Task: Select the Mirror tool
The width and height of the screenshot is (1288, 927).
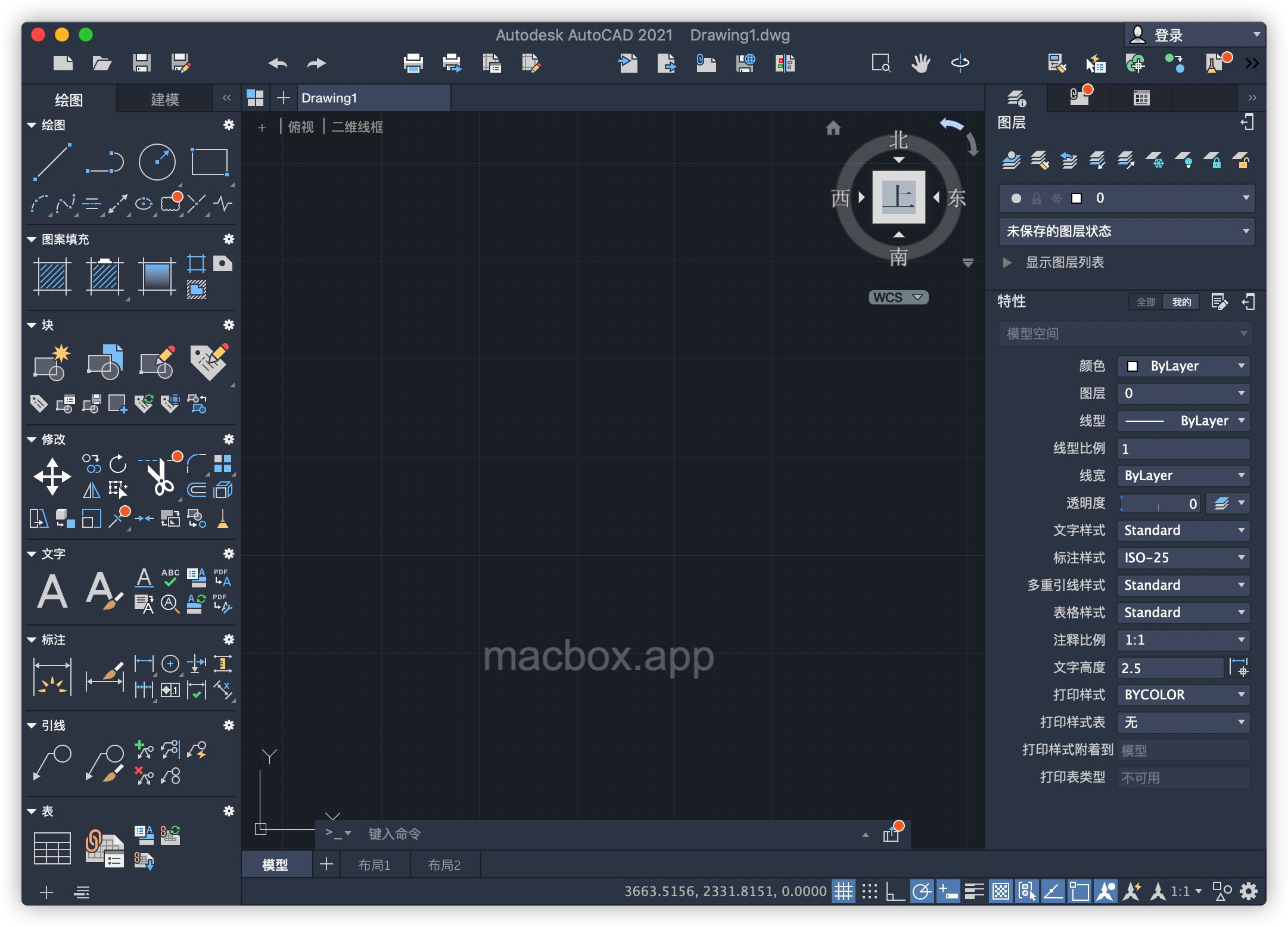Action: click(91, 490)
